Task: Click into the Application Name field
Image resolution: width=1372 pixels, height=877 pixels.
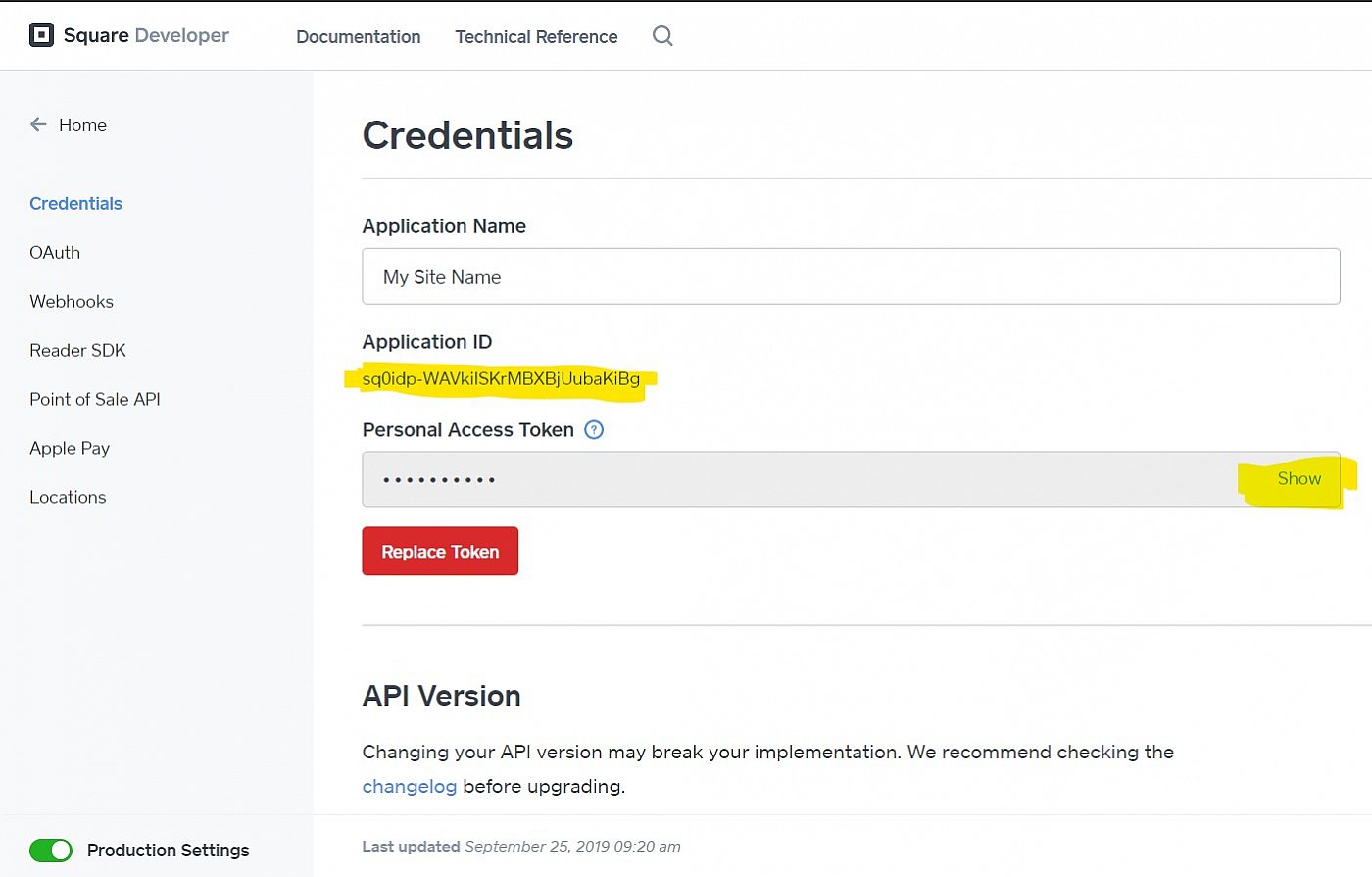Action: (x=851, y=276)
